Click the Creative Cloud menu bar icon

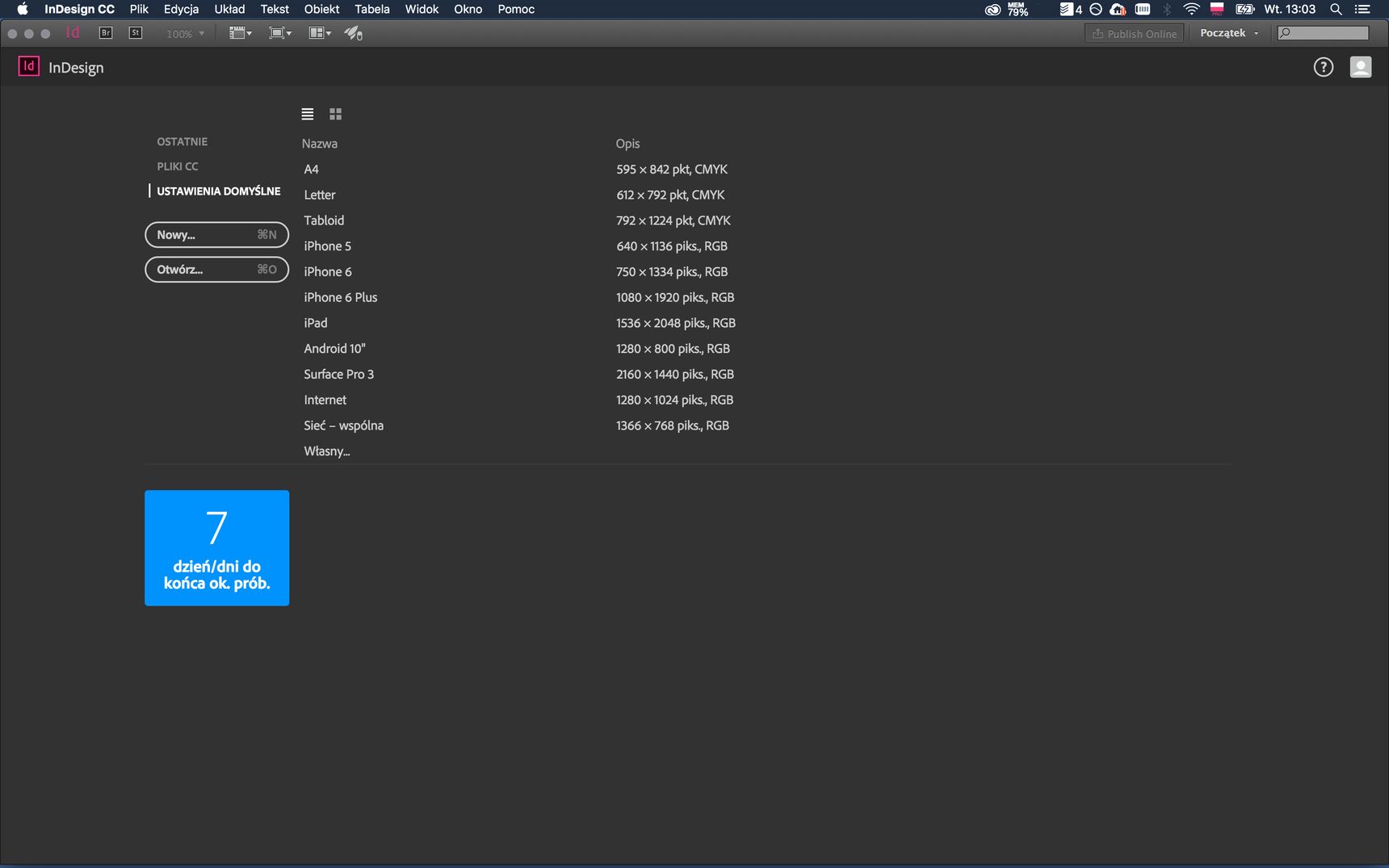point(992,10)
